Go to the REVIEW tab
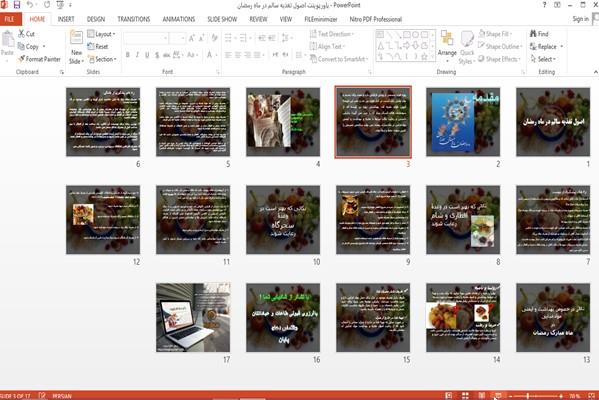599x400 pixels. pos(259,19)
